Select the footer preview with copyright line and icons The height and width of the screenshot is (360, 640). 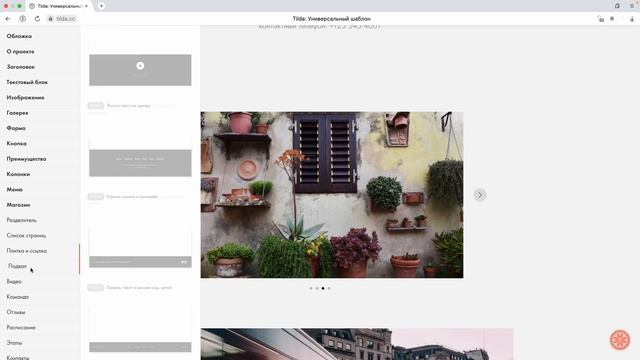pyautogui.click(x=140, y=262)
